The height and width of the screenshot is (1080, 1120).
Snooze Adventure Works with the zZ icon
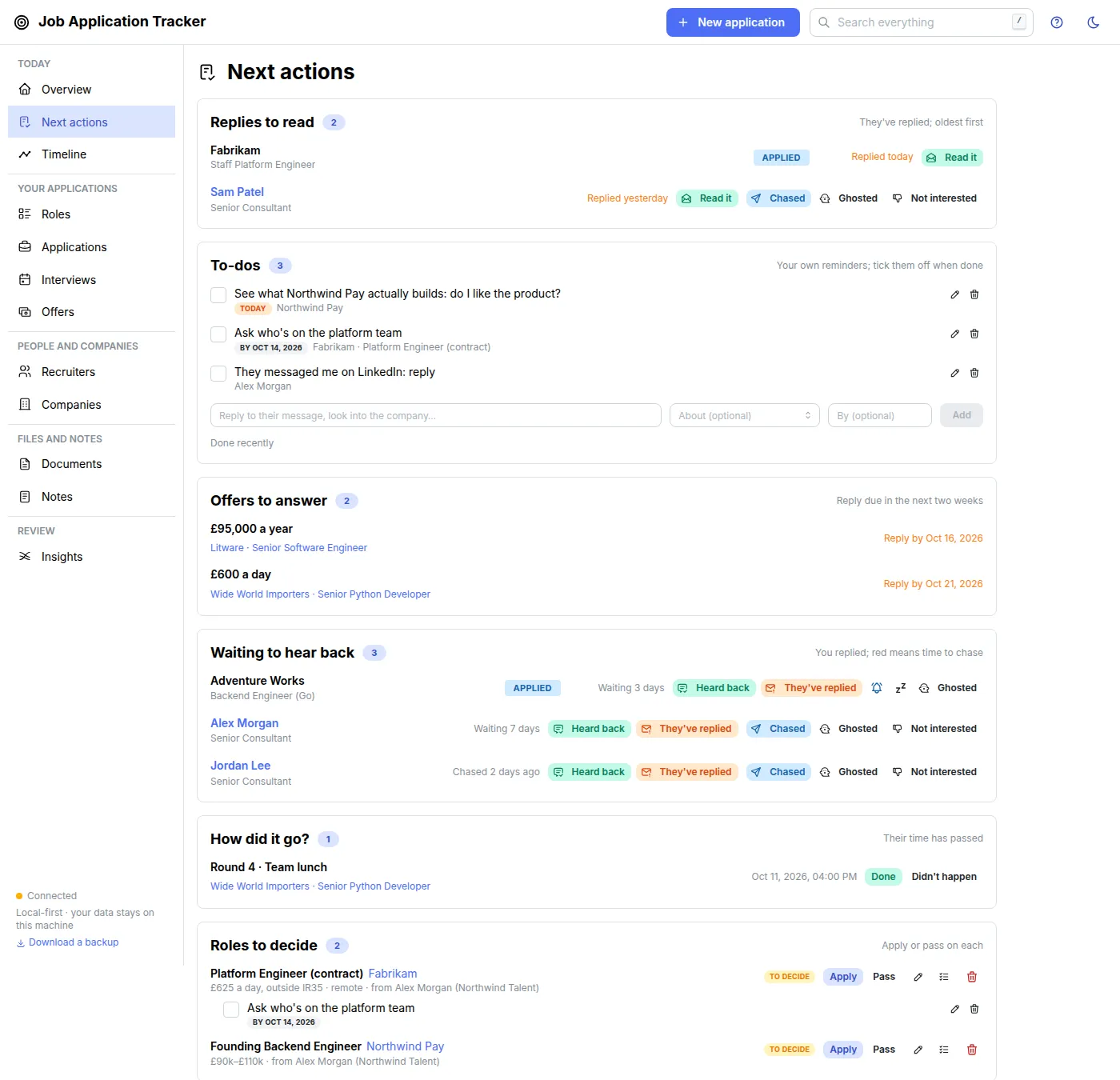tap(901, 688)
